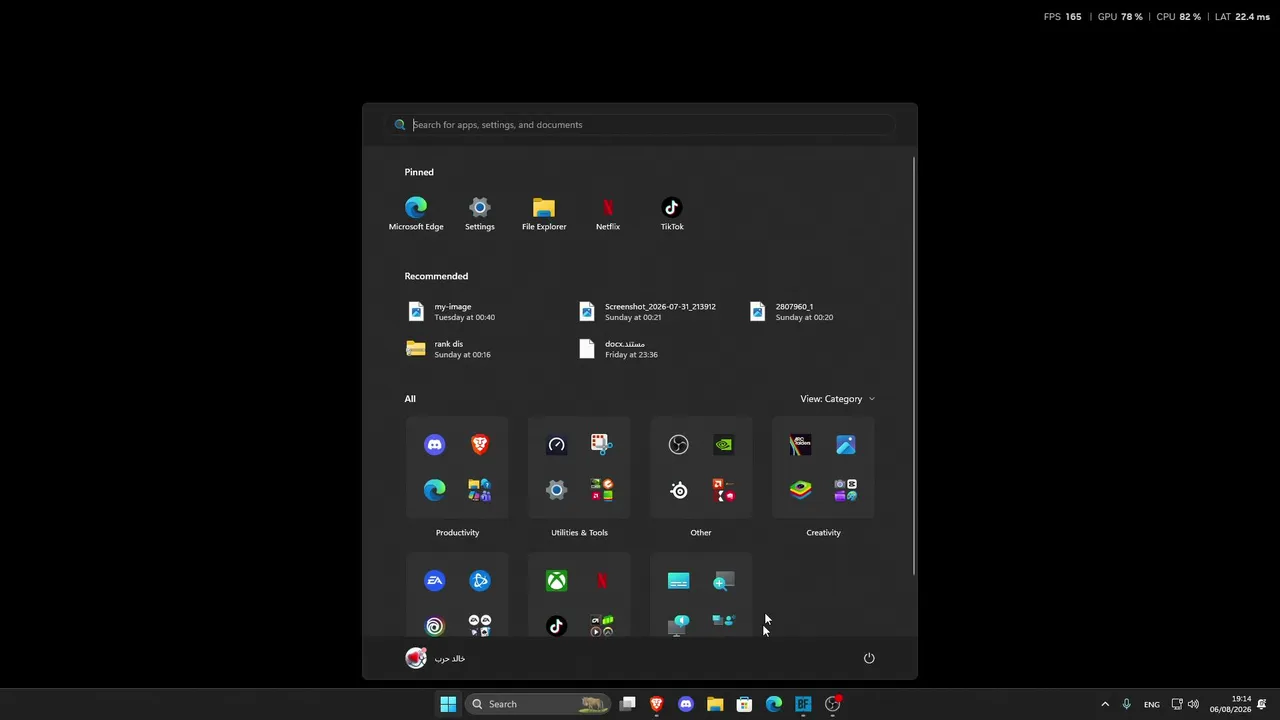Open Settings gear in Utilities & Tools
Viewport: 1280px width, 720px height.
pyautogui.click(x=557, y=490)
